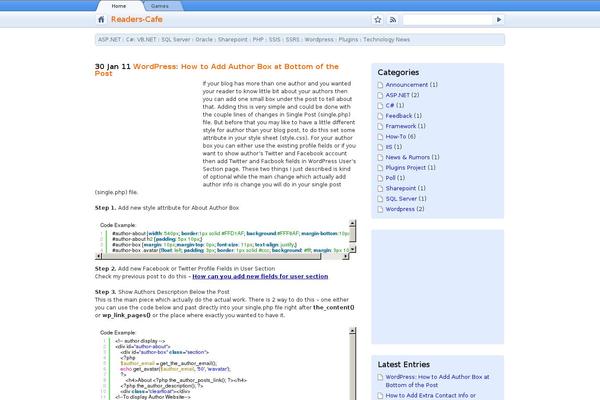This screenshot has width=600, height=400.
Task: Click the left scroll arrow of first code box
Action: 98,256
